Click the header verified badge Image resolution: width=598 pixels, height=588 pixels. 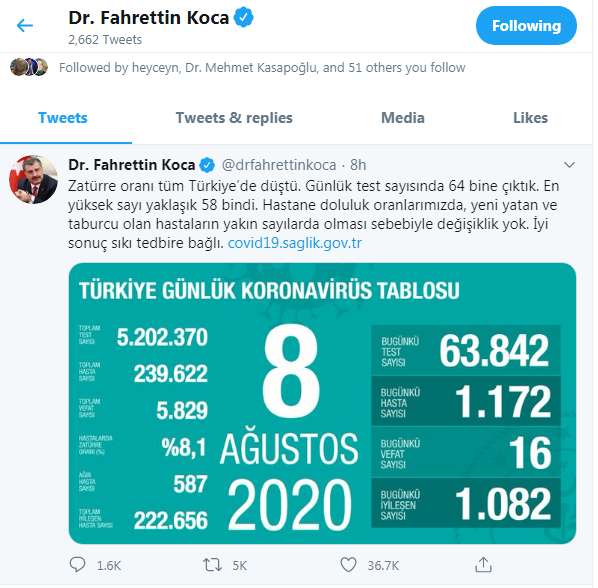tap(243, 18)
